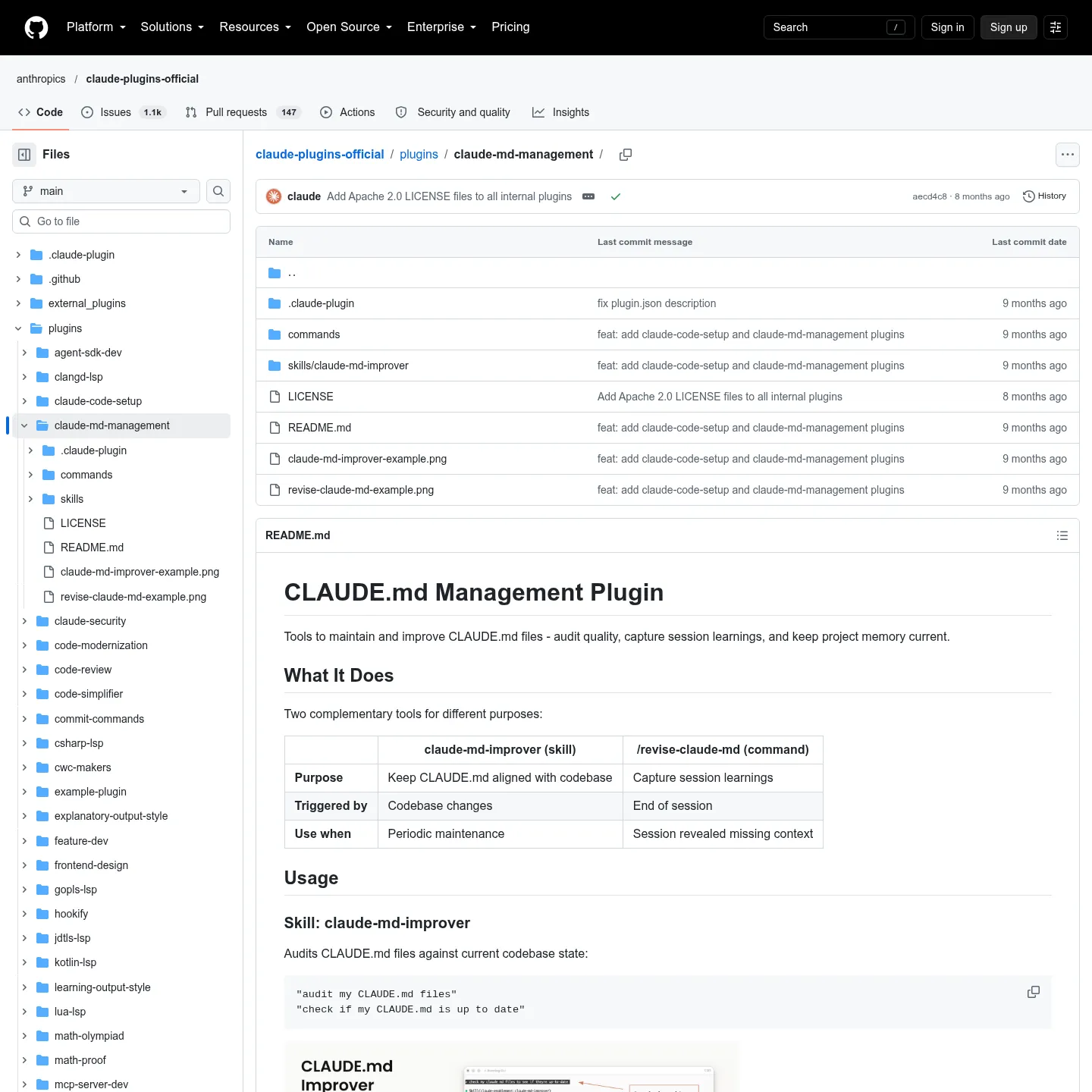Screen dimensions: 1092x1092
Task: Search files magnifier button
Action: coord(218,191)
